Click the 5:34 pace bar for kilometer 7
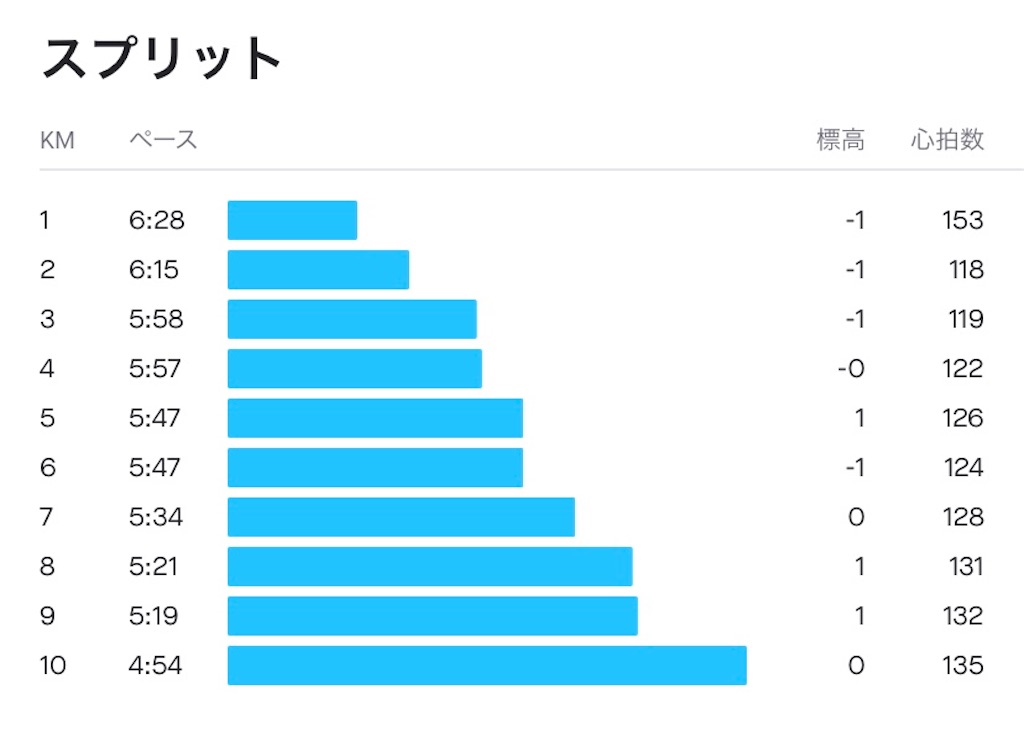This screenshot has width=1024, height=736. (x=401, y=517)
